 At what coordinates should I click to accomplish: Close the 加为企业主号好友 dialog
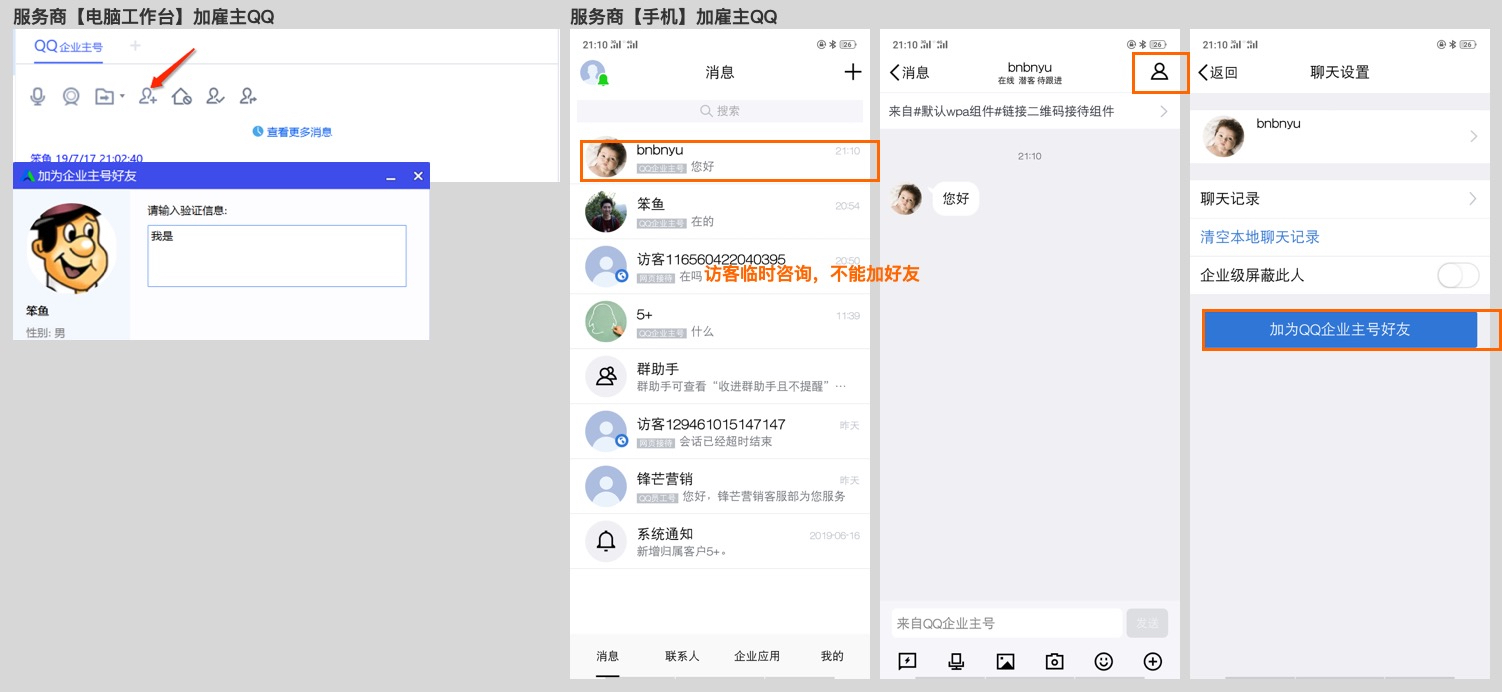(x=418, y=176)
